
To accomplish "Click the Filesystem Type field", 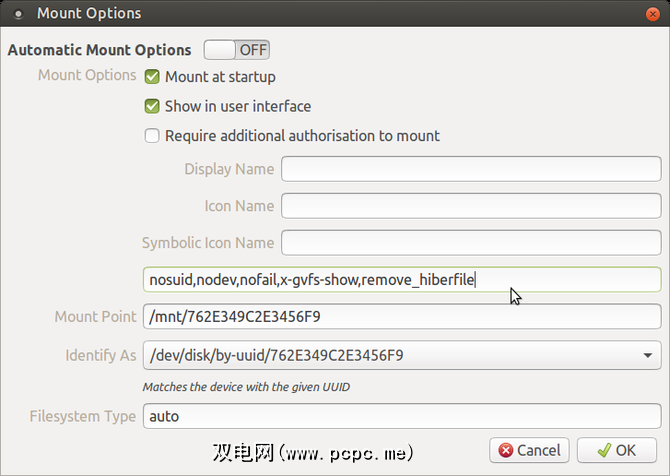I will point(401,415).
